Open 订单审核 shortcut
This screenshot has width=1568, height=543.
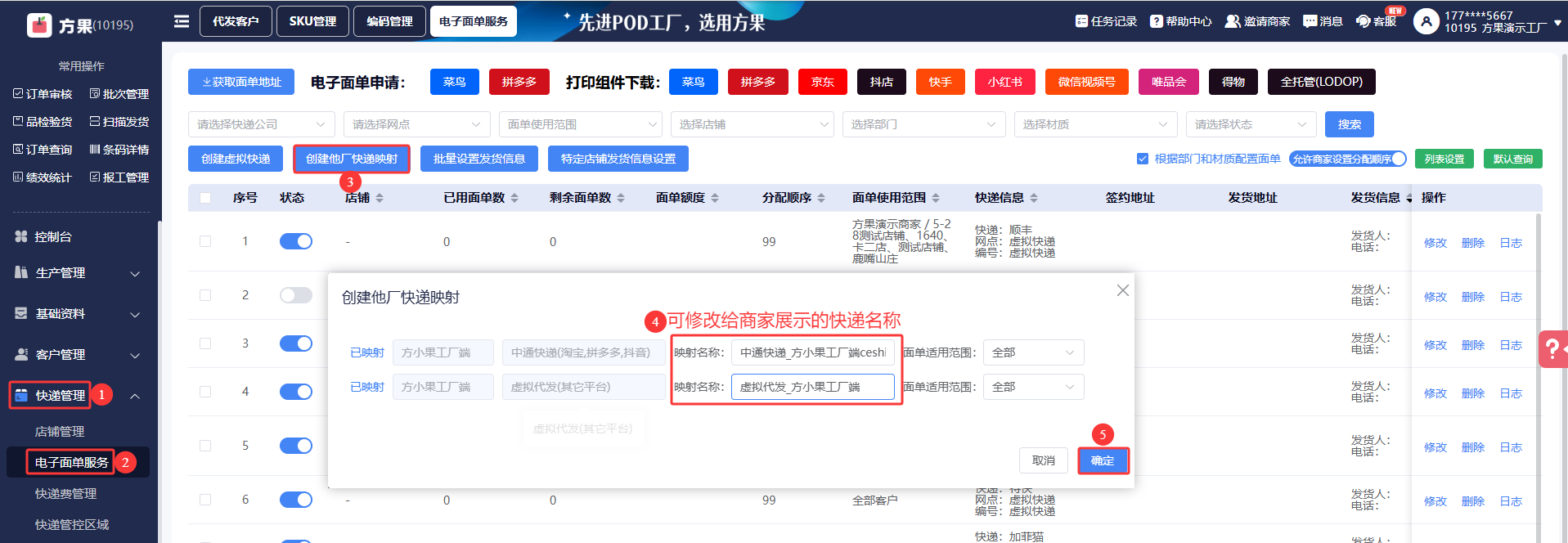click(x=43, y=94)
